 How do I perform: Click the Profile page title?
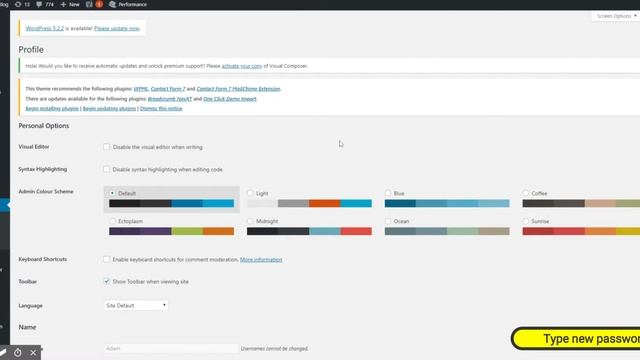[31, 49]
